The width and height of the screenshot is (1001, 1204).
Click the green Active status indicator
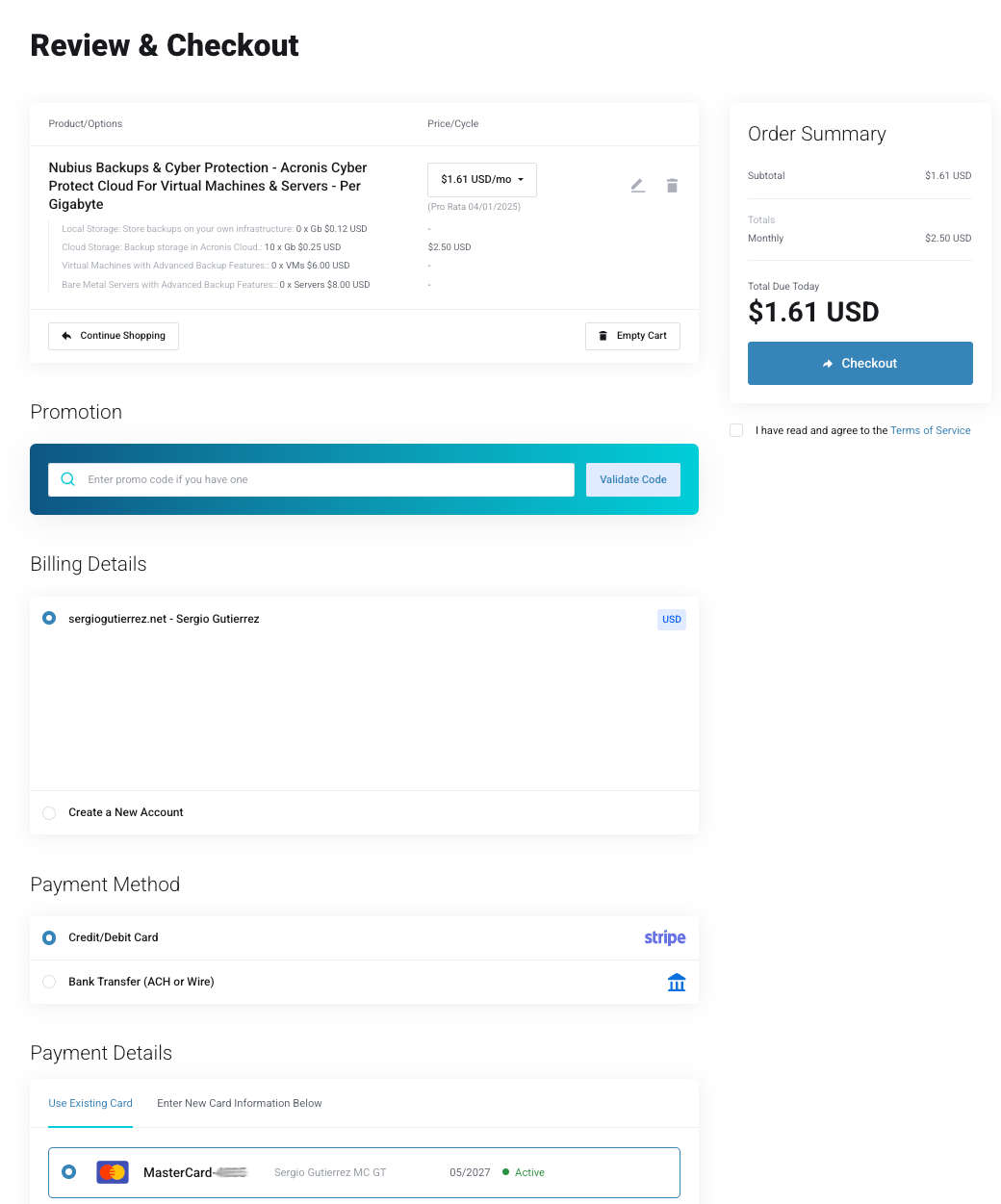click(524, 1172)
